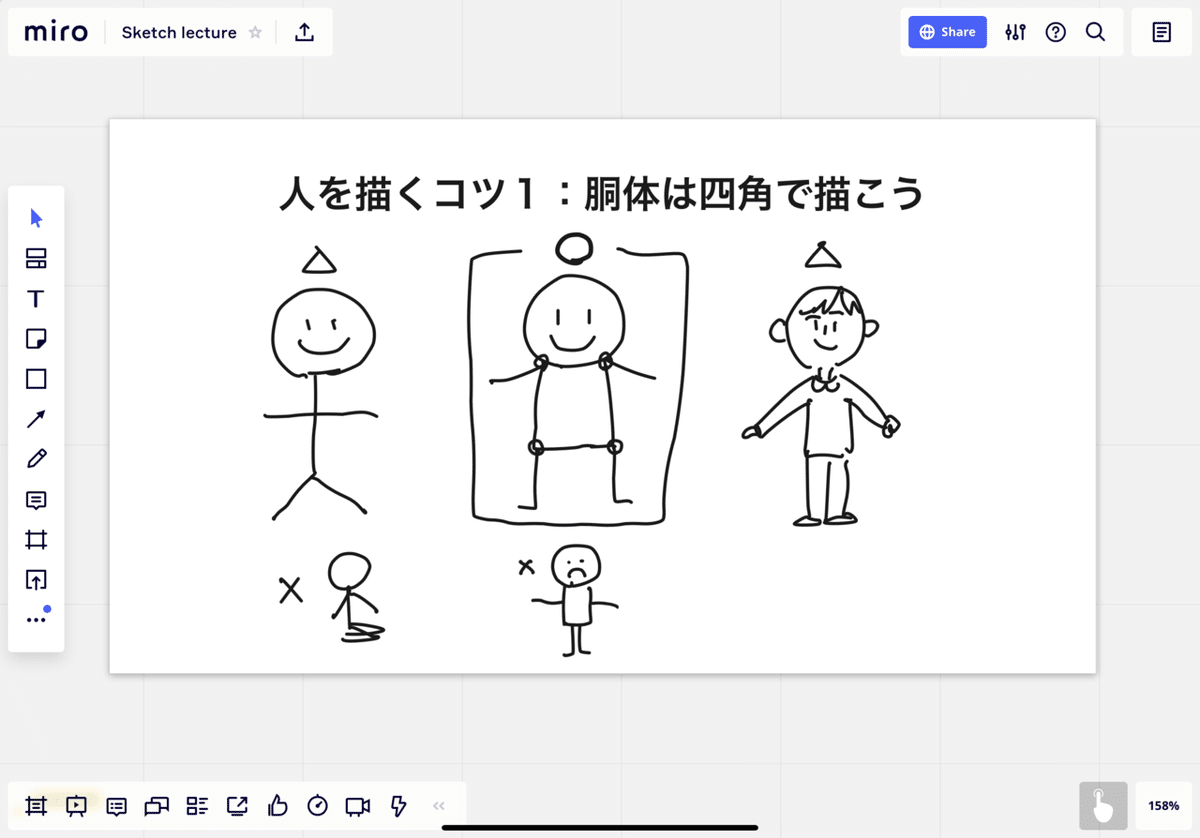This screenshot has height=838, width=1200.
Task: Select the Frame tool
Action: point(36,540)
